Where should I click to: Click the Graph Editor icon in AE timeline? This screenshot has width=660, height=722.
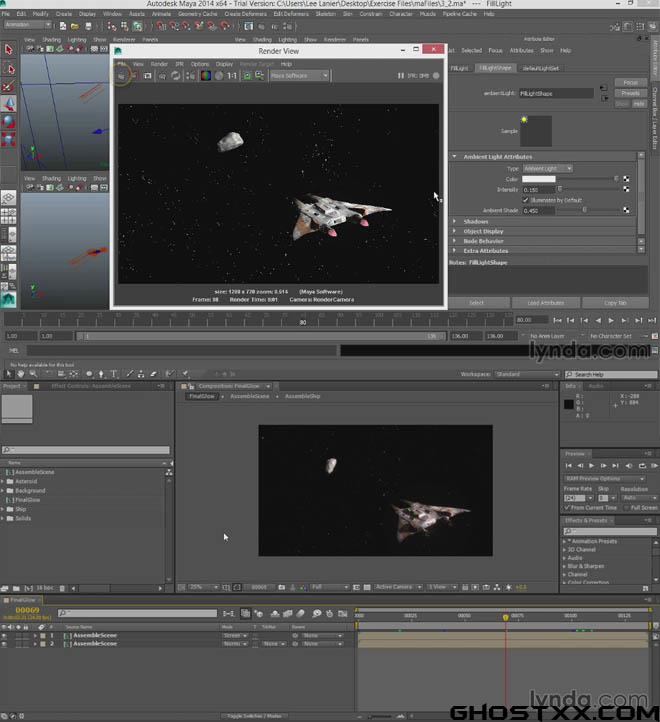pyautogui.click(x=343, y=613)
